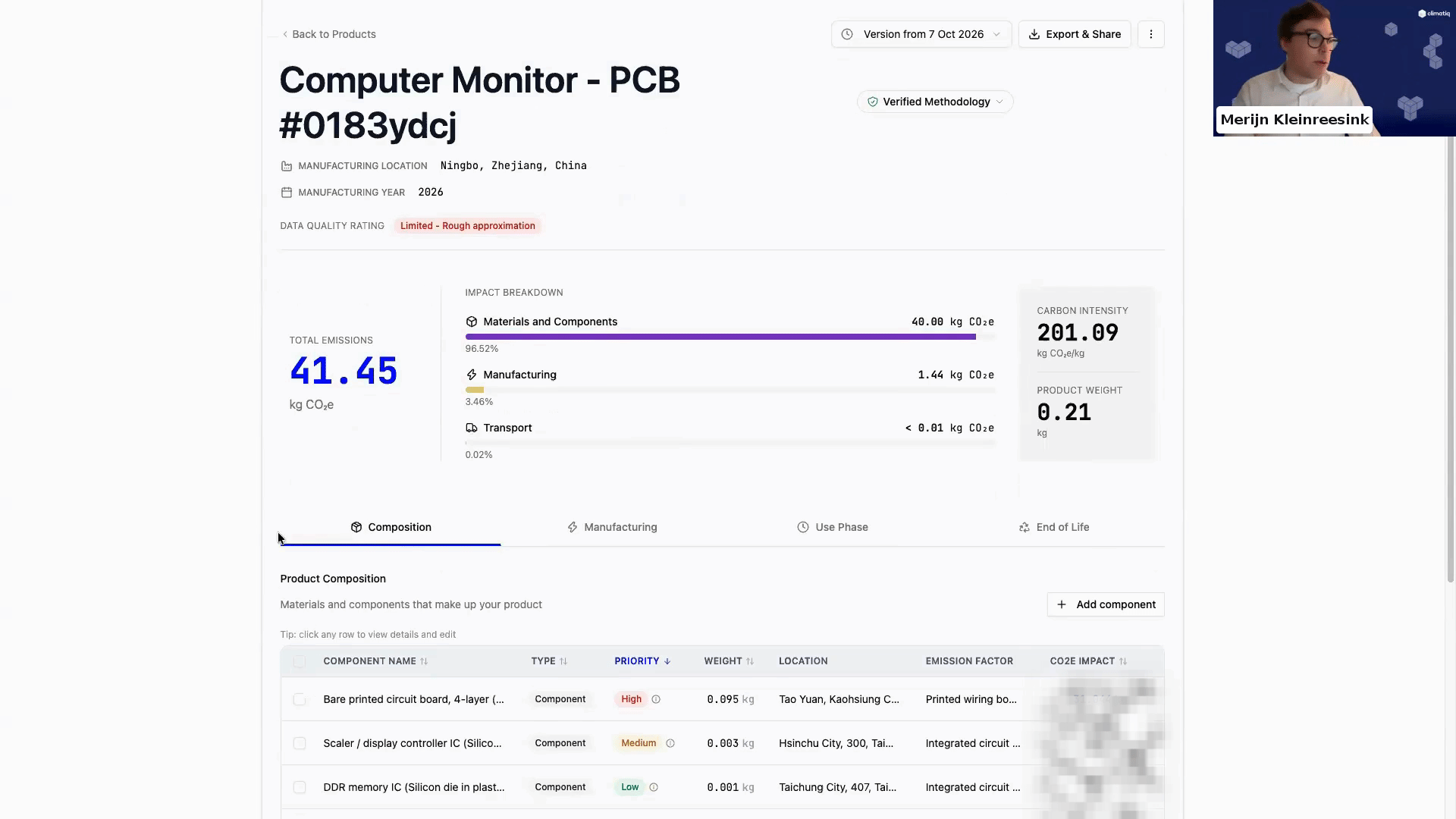Toggle the select-all checkbox in table header
The height and width of the screenshot is (819, 1456).
point(300,661)
